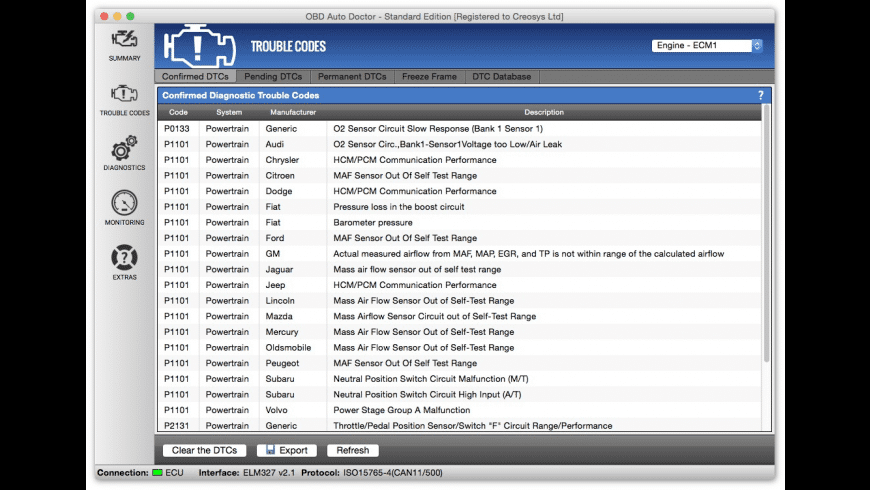Select the Jaguar manufacturer cell
The height and width of the screenshot is (490, 870).
[279, 269]
